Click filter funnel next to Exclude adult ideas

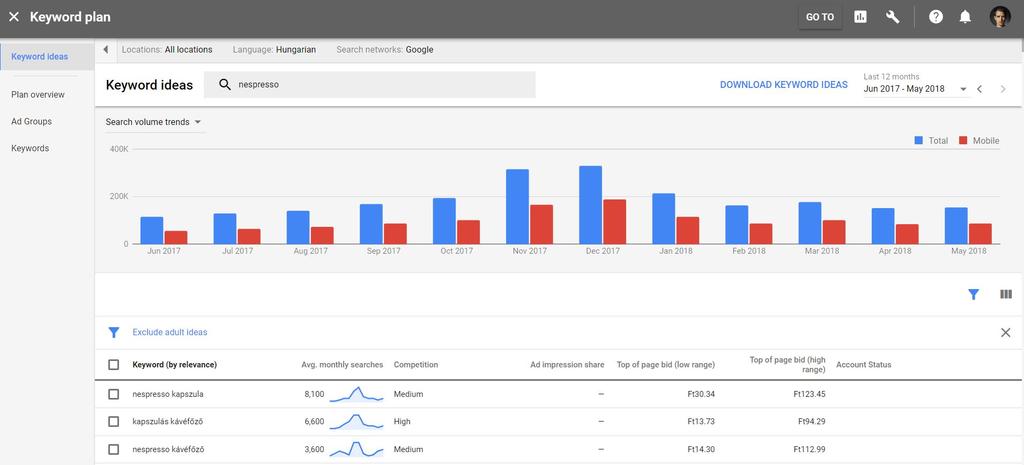coord(114,332)
